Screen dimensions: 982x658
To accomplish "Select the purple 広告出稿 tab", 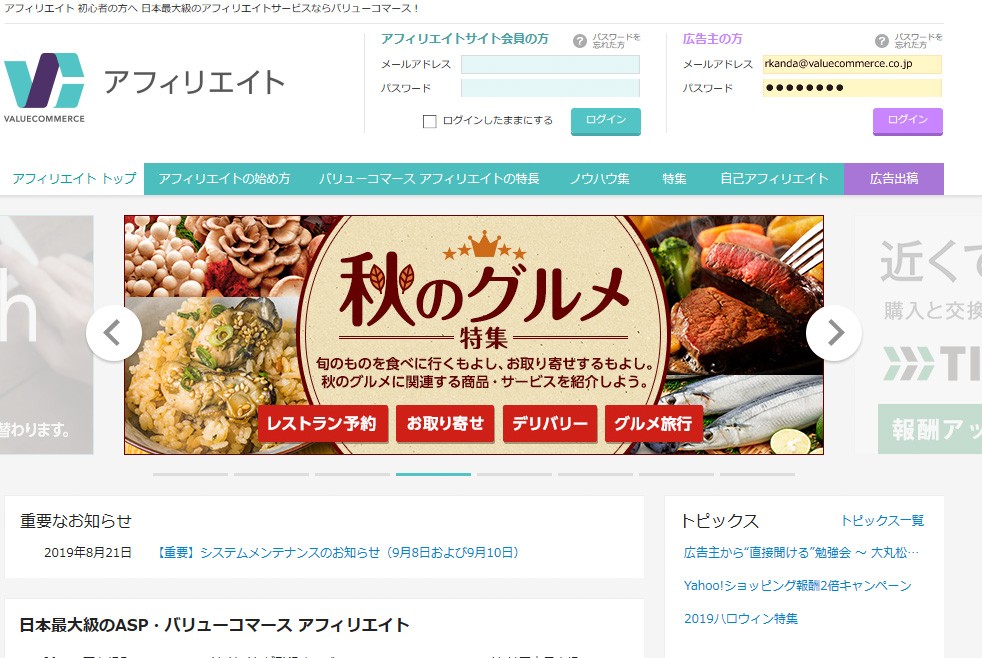I will [x=894, y=179].
